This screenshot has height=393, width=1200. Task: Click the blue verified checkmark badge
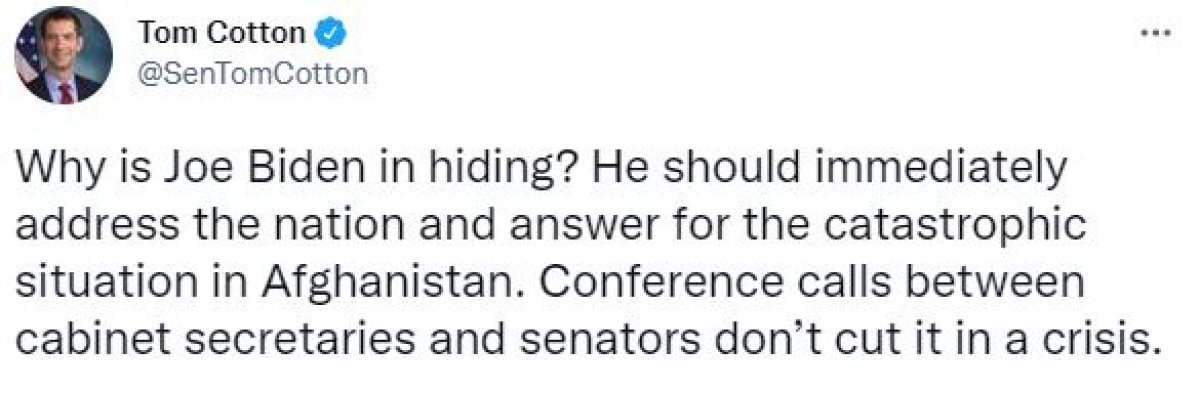(331, 33)
